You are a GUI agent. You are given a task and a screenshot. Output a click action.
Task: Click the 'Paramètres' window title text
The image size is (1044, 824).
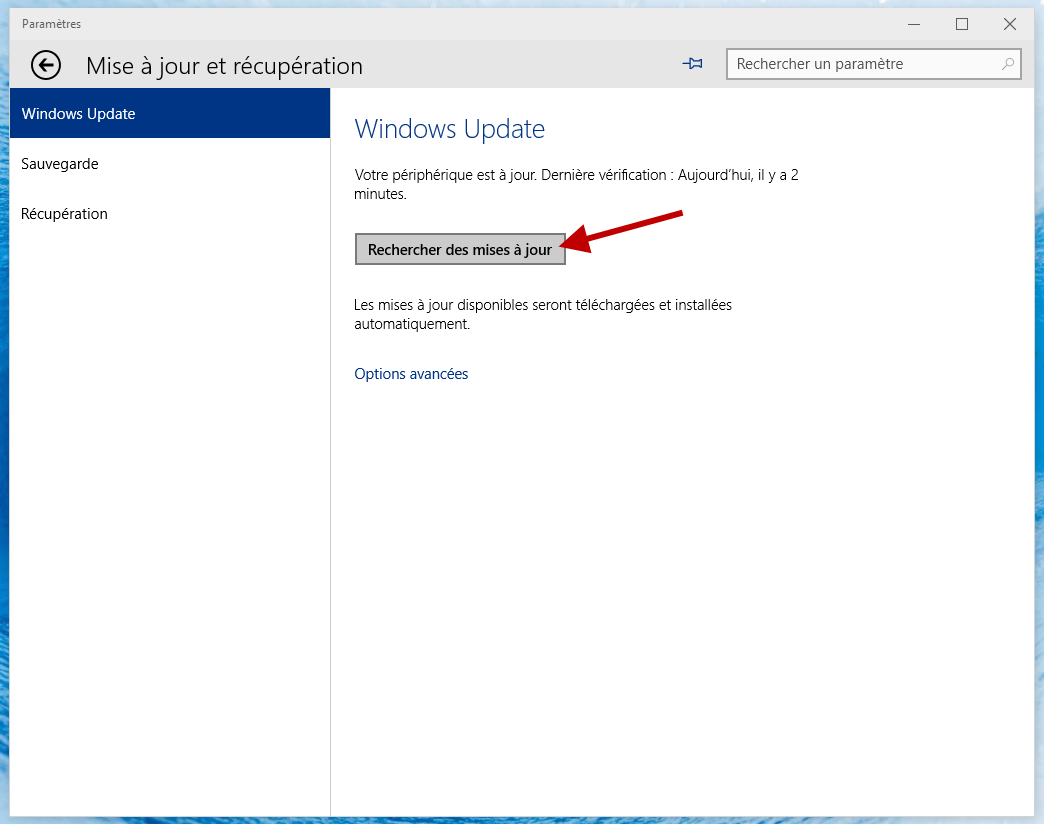[x=51, y=24]
